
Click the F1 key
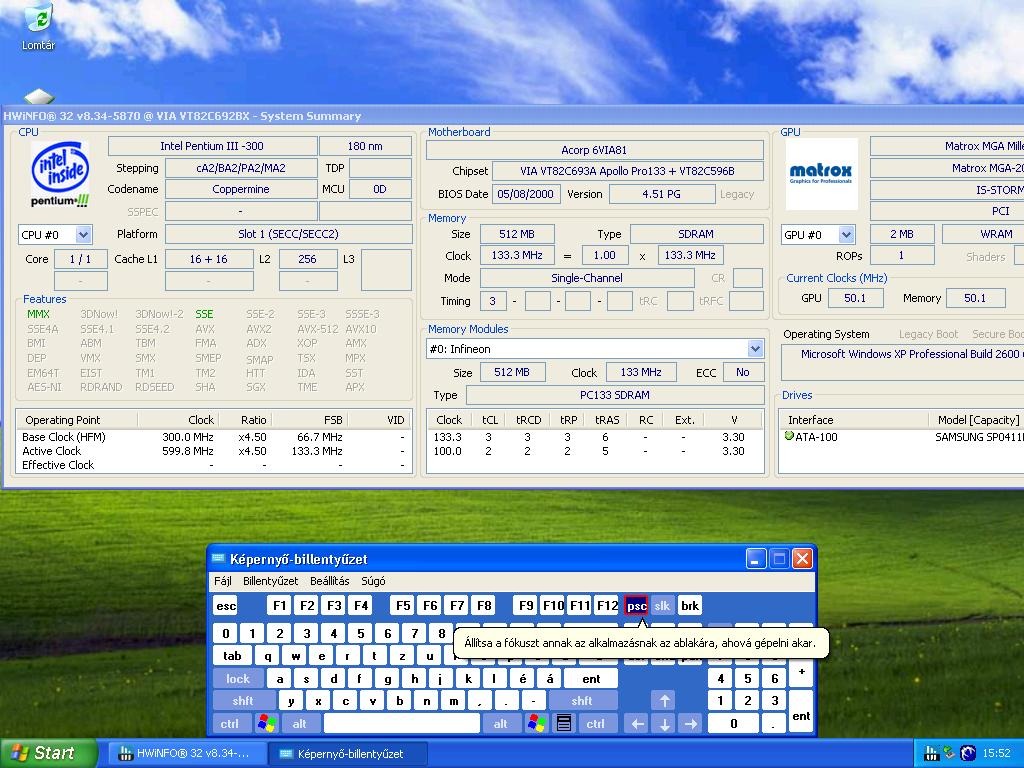tap(279, 605)
